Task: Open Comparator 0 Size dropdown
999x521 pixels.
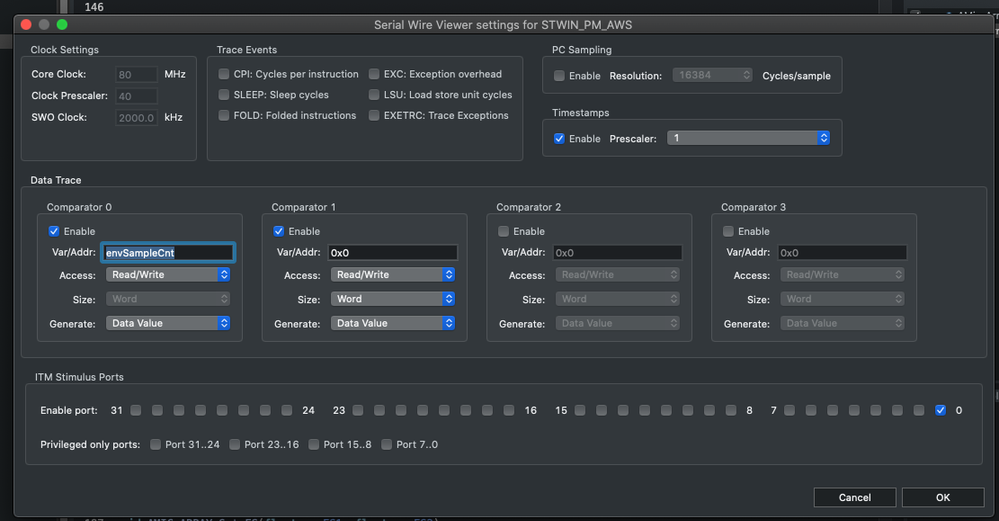Action: pyautogui.click(x=168, y=299)
